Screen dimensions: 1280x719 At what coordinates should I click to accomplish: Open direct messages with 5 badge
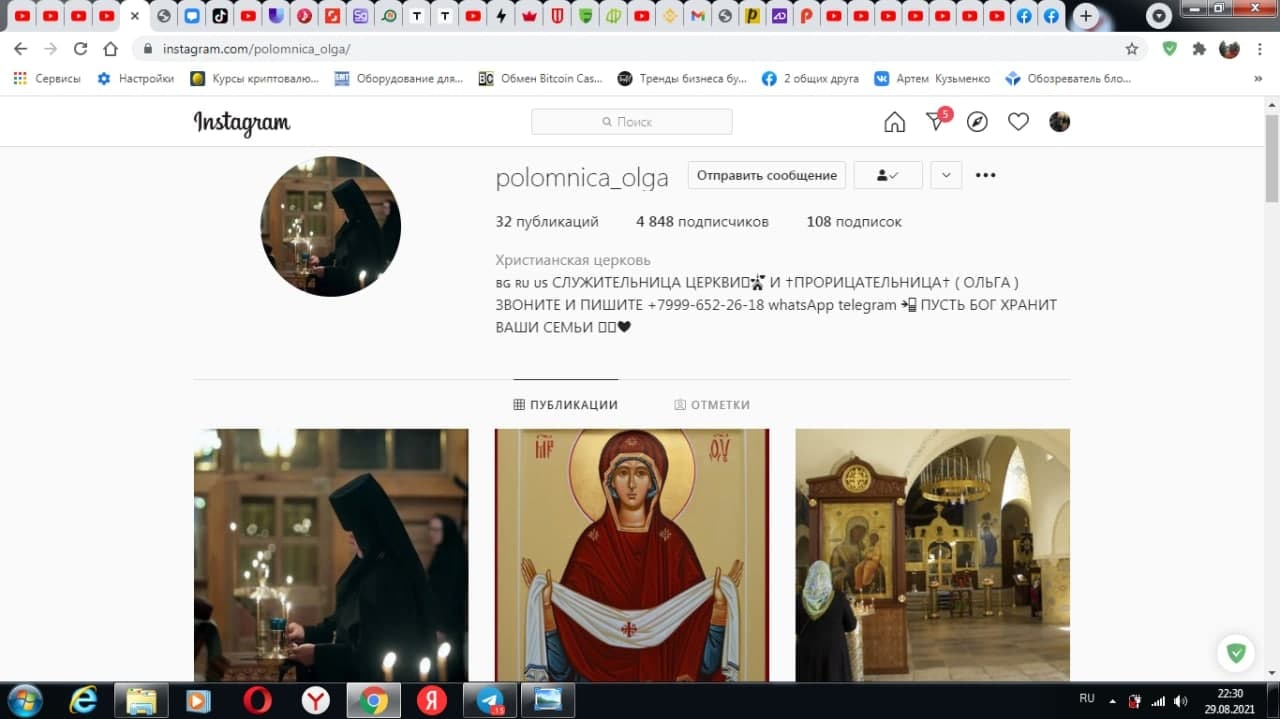pos(937,121)
